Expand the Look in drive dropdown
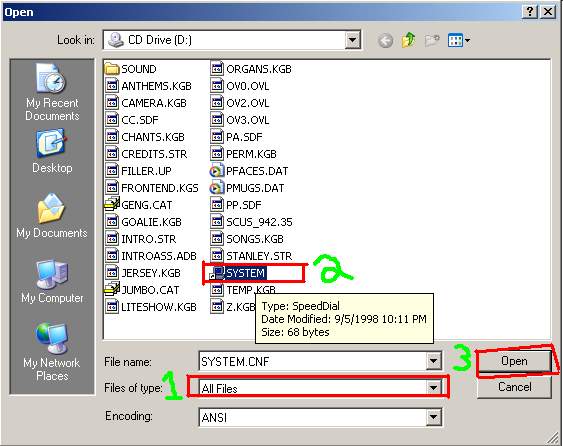The width and height of the screenshot is (563, 446). [353, 40]
